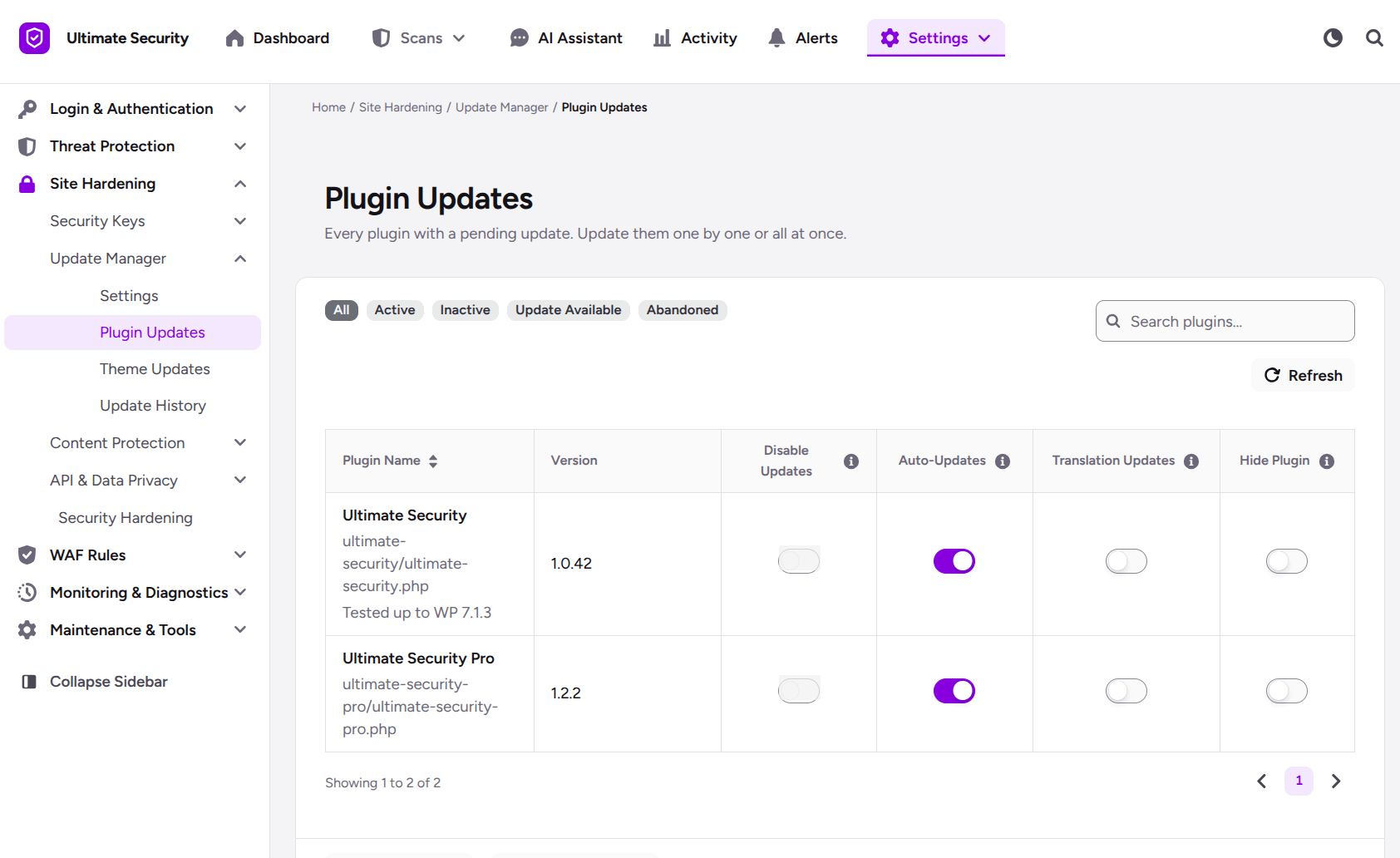Toggle Disable Updates for Ultimate Security
The height and width of the screenshot is (858, 1400).
tap(799, 561)
